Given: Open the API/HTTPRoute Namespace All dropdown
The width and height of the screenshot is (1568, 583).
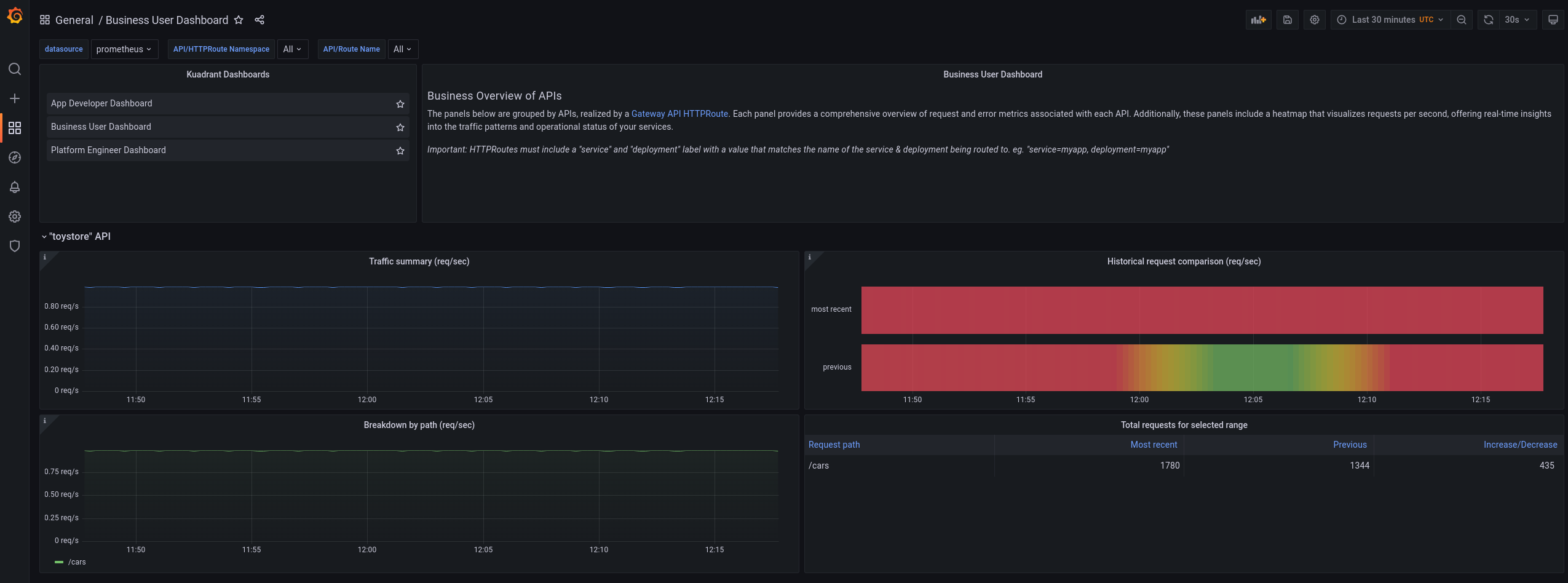Looking at the screenshot, I should click(293, 49).
